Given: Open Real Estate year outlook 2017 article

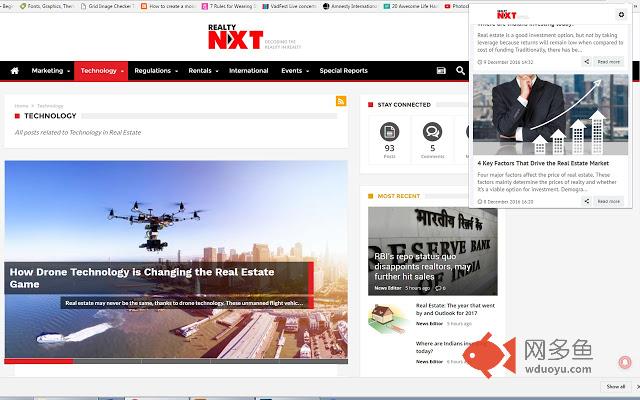Looking at the screenshot, I should [x=455, y=309].
